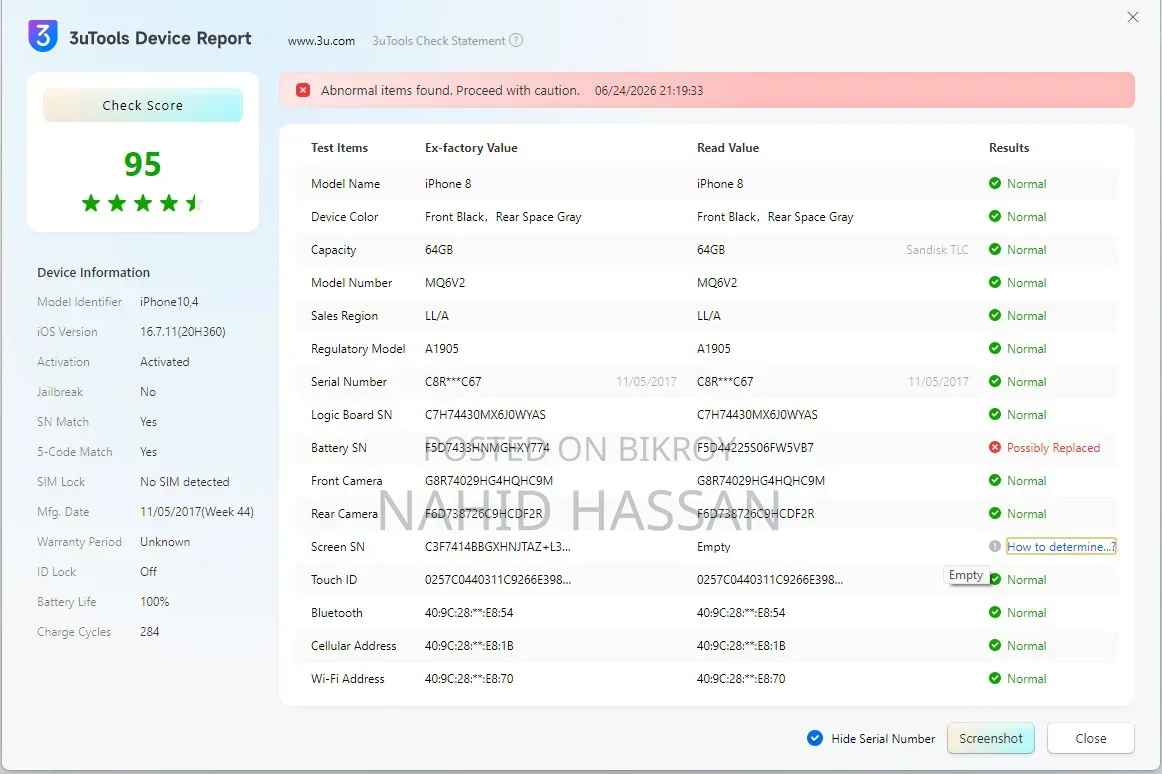Click the Logic Board SN read value C7H74430MX6J0WYAS

tap(757, 414)
